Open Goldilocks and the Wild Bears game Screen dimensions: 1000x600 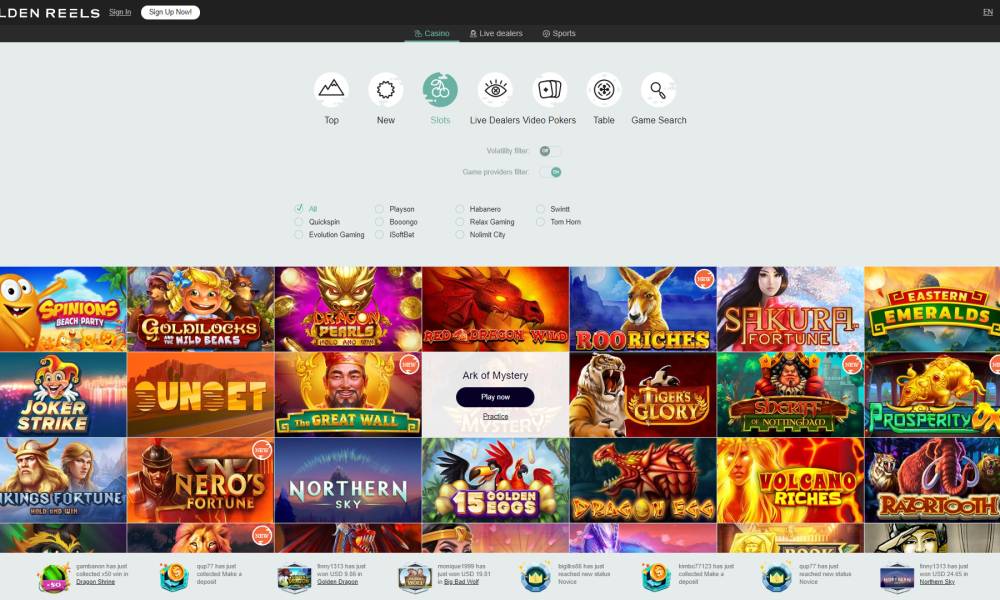pos(201,309)
